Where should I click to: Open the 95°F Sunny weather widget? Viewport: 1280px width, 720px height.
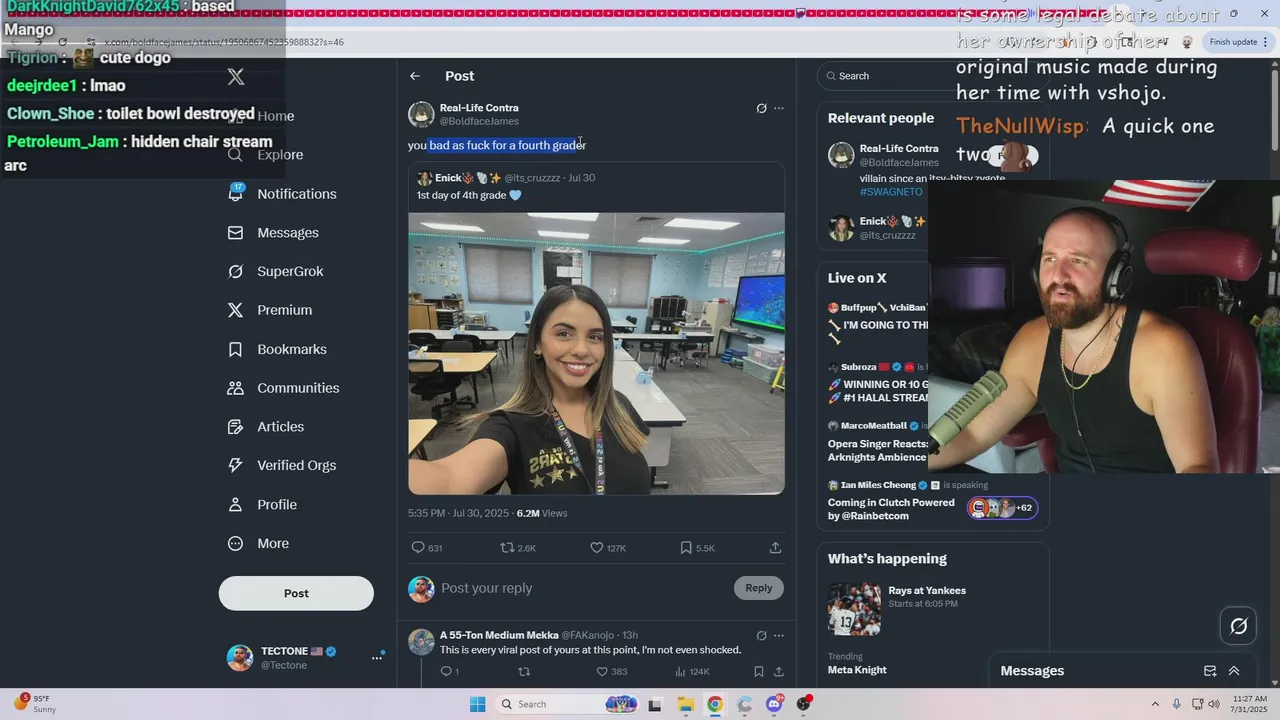point(35,704)
